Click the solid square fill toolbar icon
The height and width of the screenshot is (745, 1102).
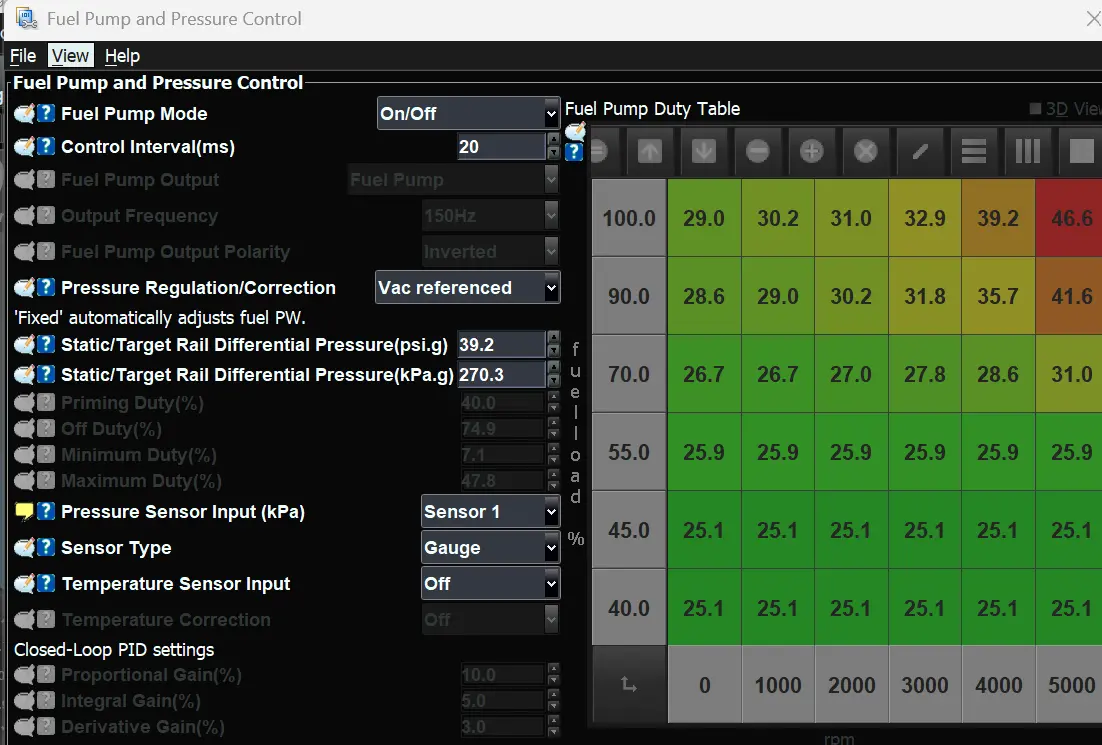[1081, 151]
